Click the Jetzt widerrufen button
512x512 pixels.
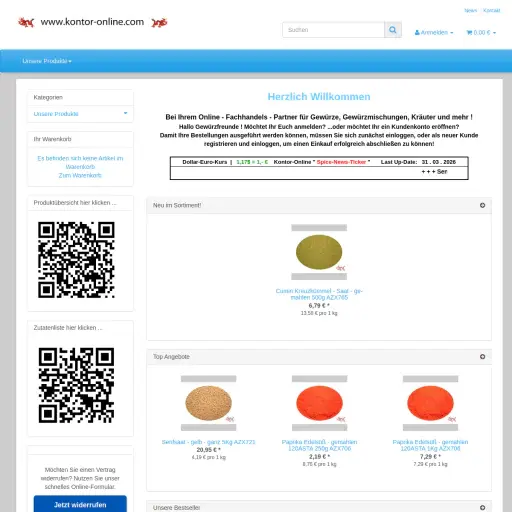[x=80, y=504]
